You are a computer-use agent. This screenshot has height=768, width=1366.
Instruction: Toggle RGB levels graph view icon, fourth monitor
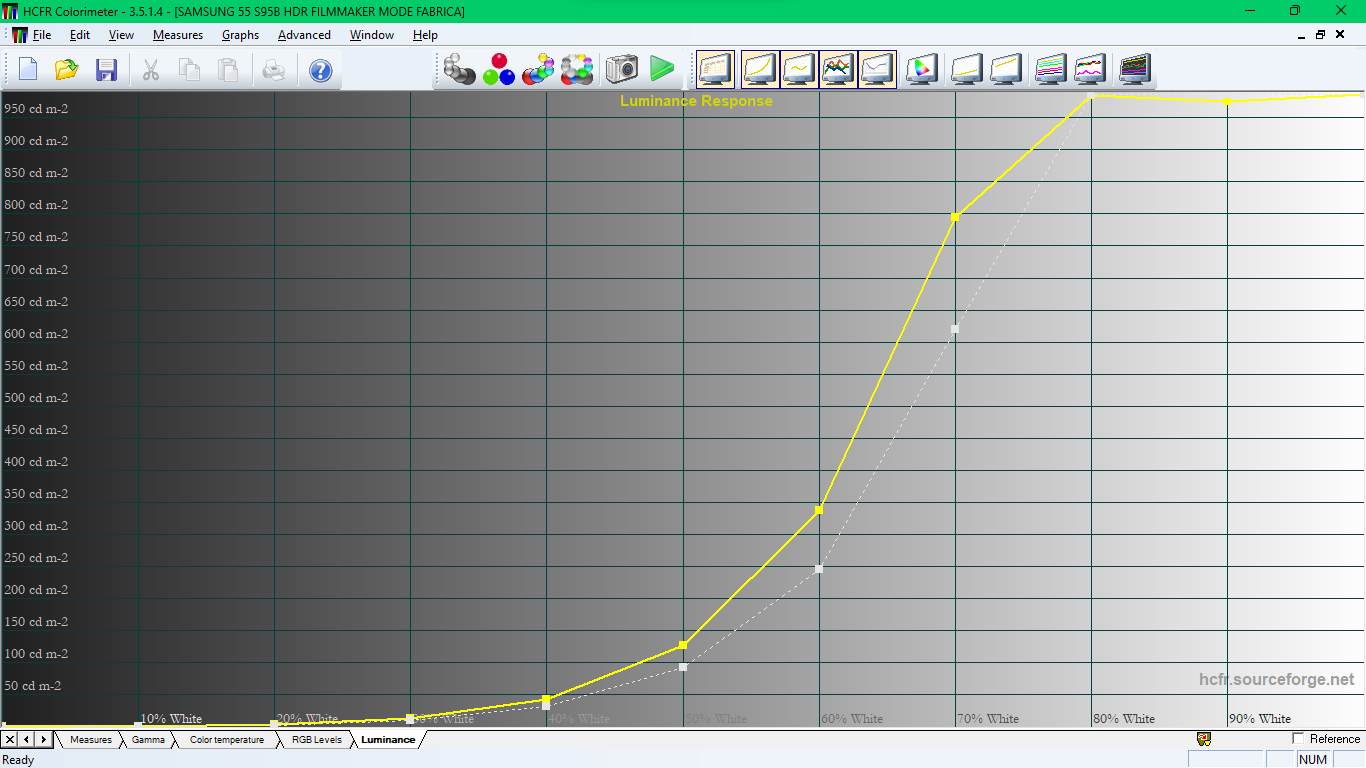point(838,69)
